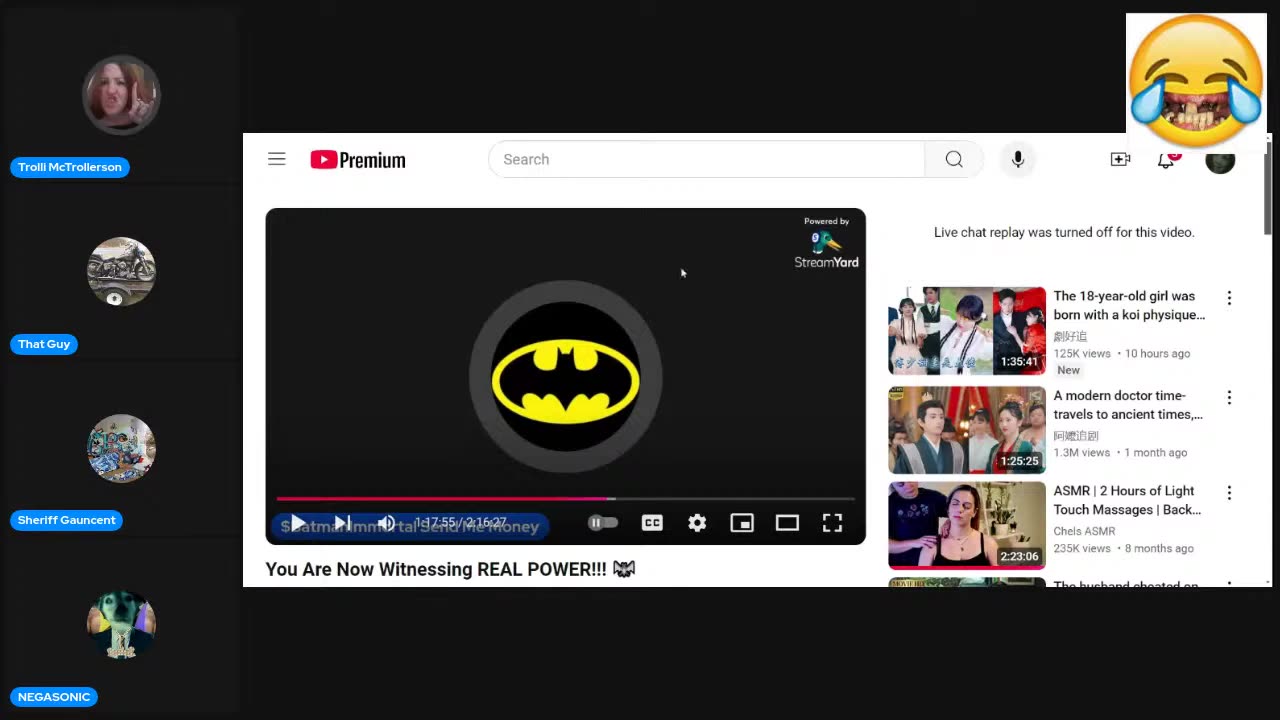Click the 'Live chat replay was turned off' message
Viewport: 1280px width, 720px height.
tap(1064, 232)
